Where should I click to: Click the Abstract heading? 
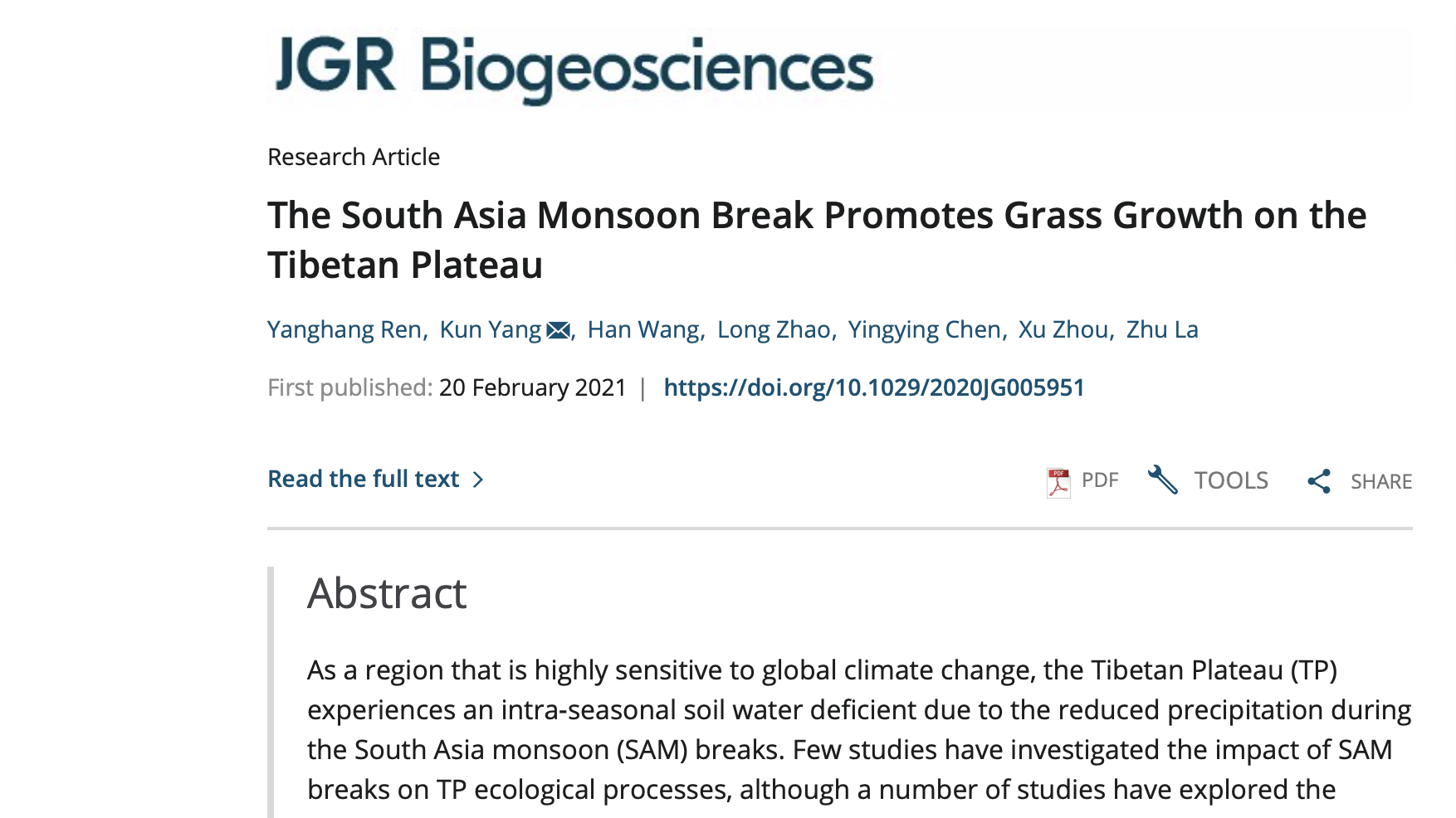click(x=387, y=593)
